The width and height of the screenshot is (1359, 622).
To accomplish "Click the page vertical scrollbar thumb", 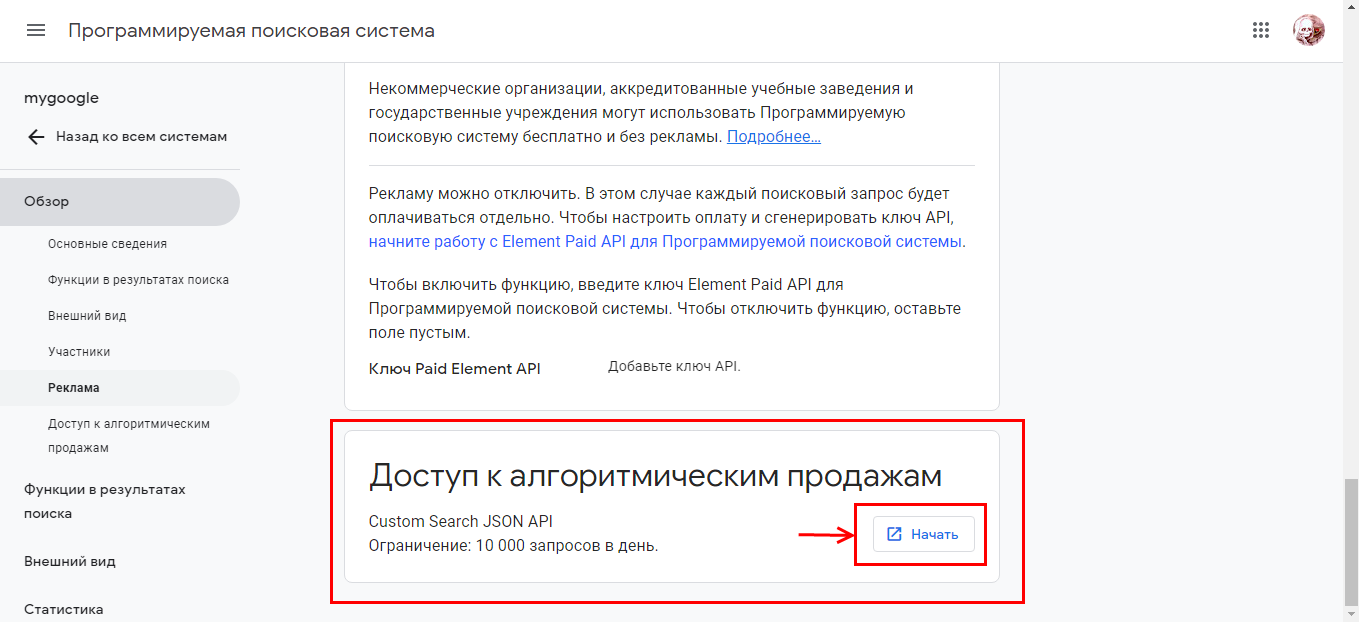I will 1350,540.
